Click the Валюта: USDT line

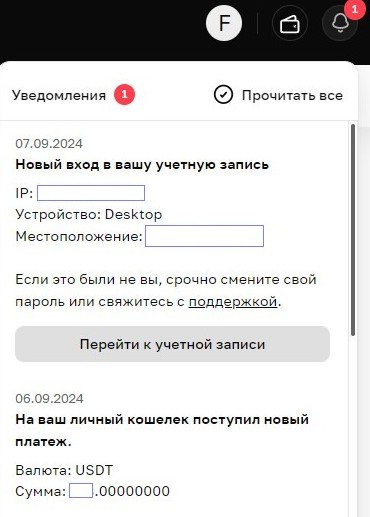click(x=64, y=470)
